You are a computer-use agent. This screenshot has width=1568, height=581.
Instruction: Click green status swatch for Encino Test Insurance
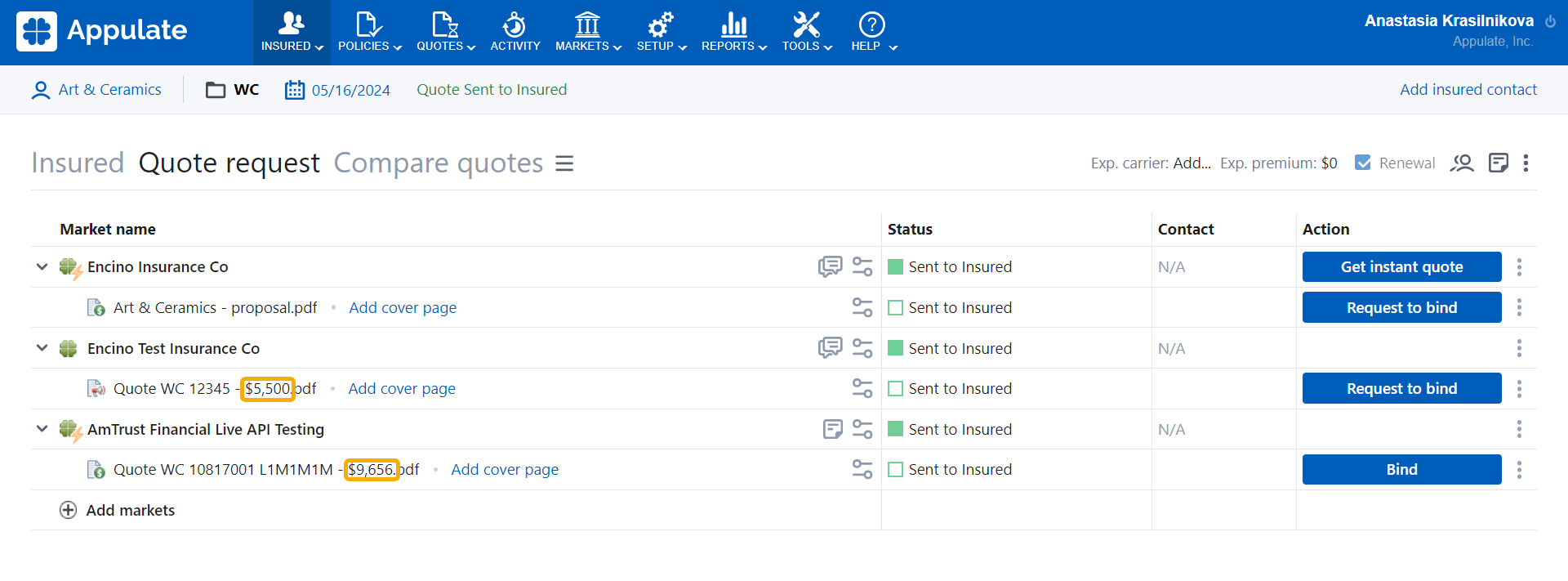click(x=895, y=348)
